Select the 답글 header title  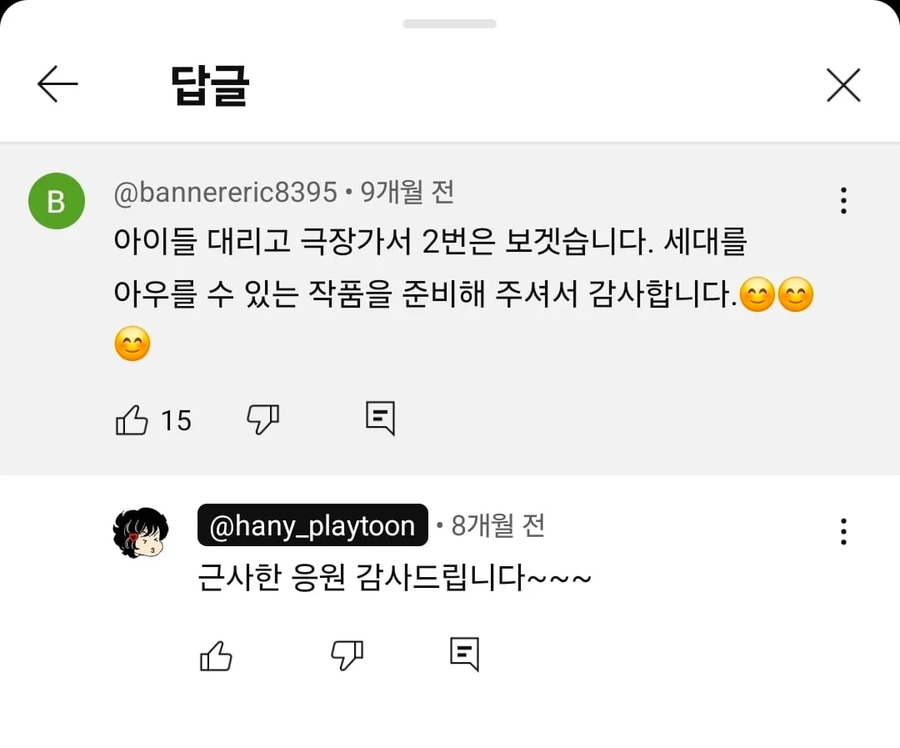pyautogui.click(x=210, y=88)
